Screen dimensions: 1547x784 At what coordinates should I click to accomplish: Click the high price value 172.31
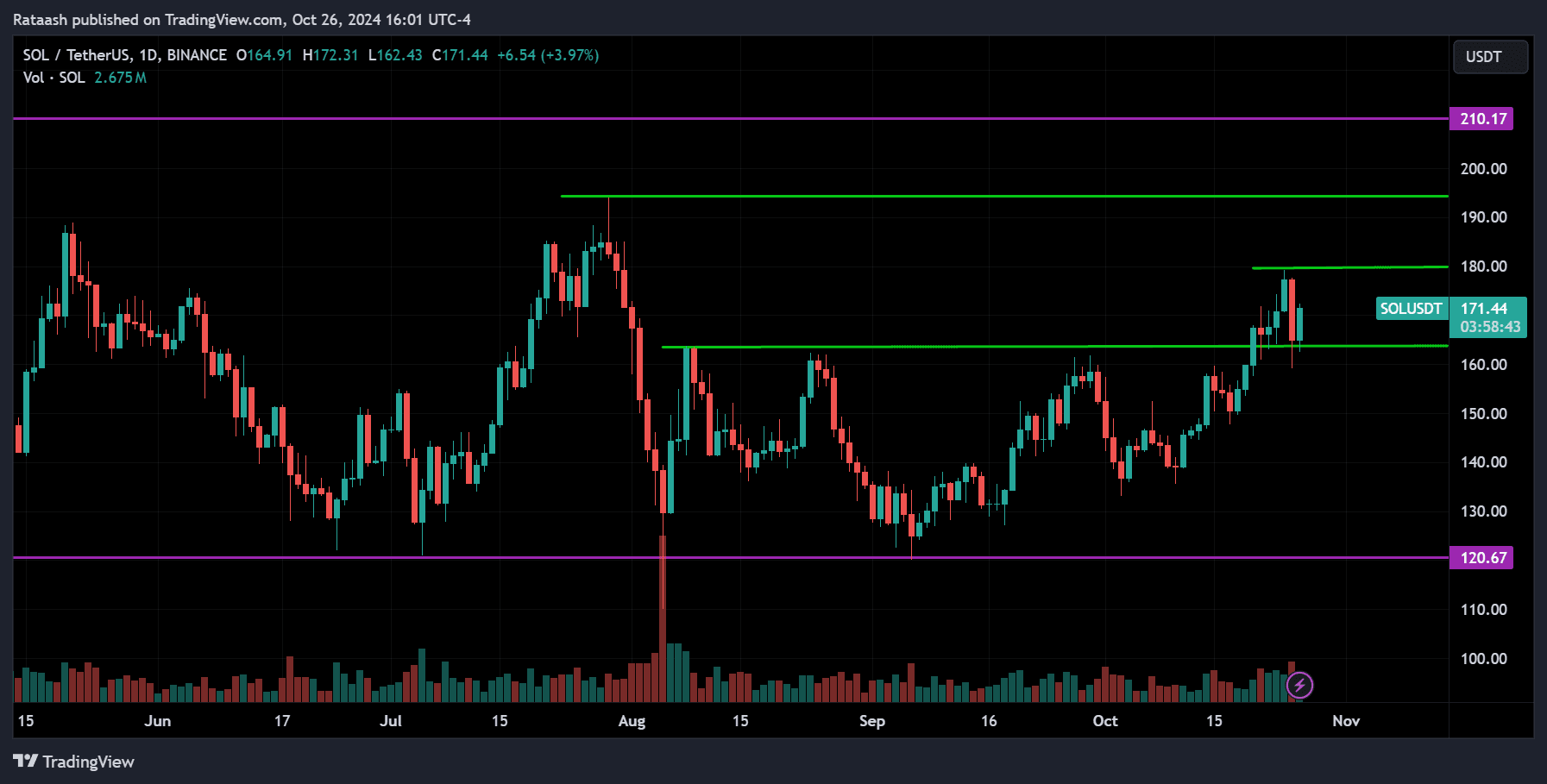336,55
